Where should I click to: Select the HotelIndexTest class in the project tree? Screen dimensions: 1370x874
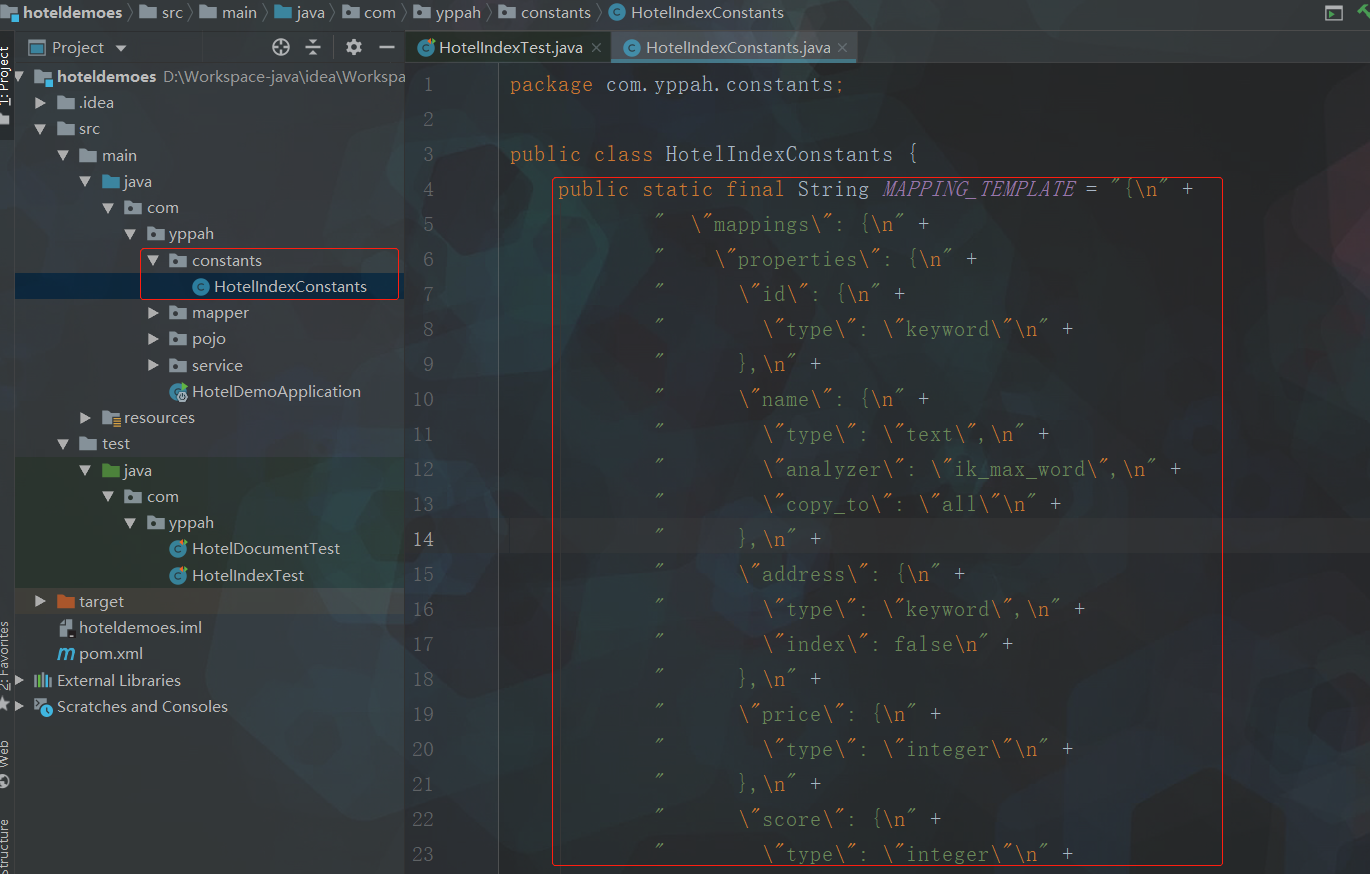(248, 576)
